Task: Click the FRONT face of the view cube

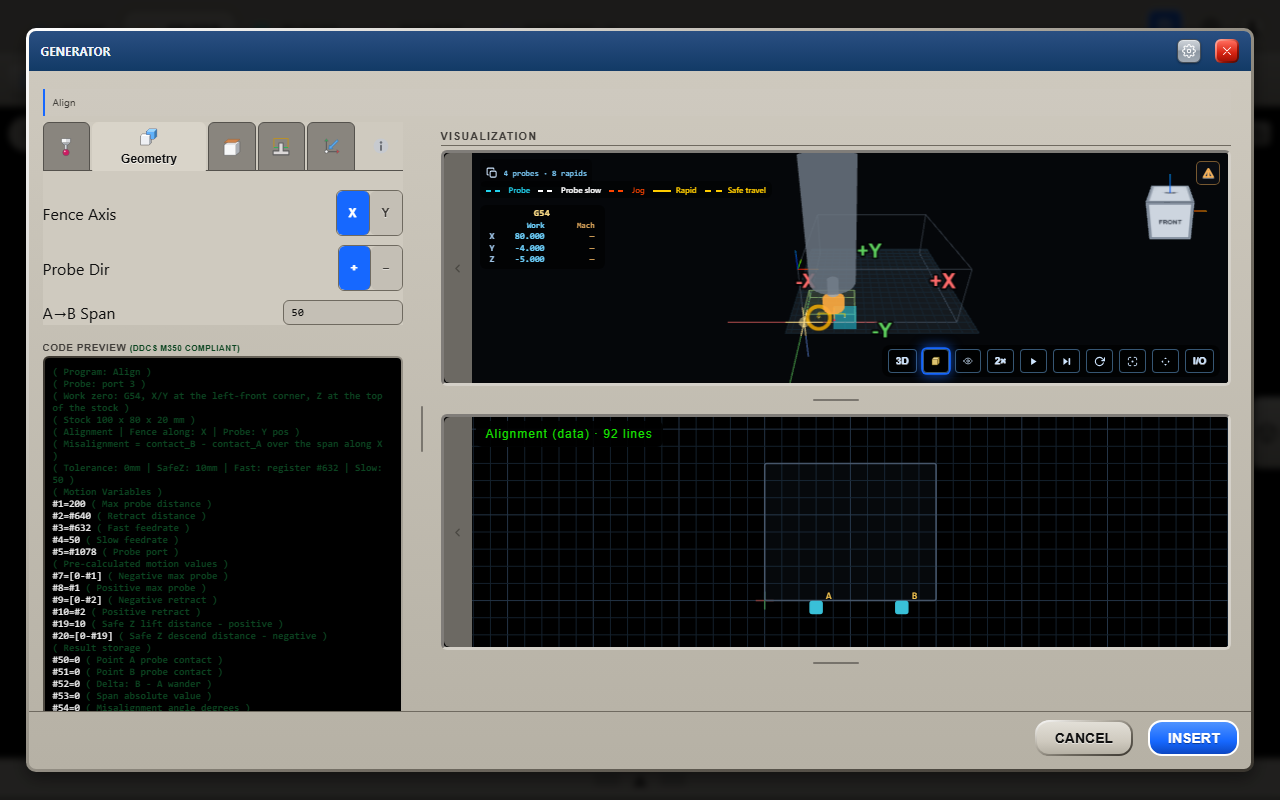Action: (1170, 222)
